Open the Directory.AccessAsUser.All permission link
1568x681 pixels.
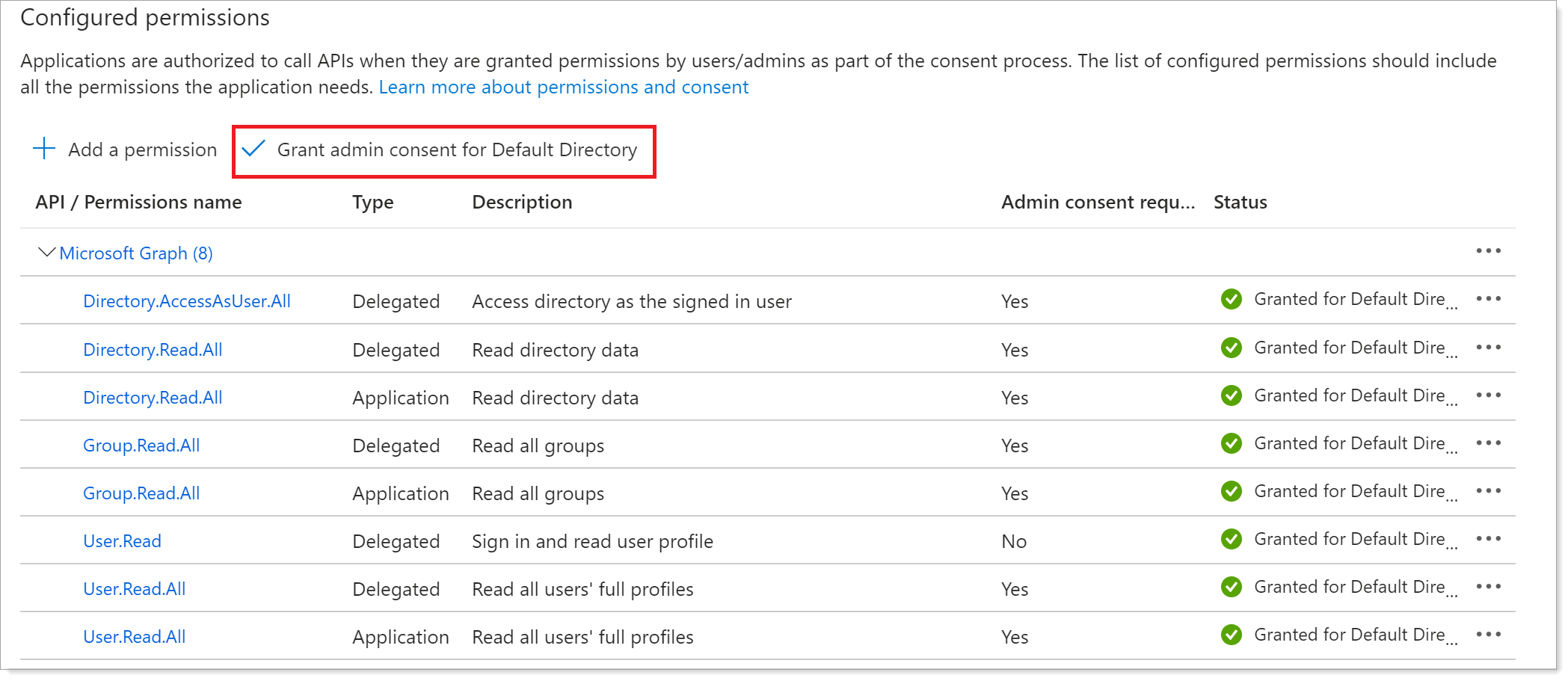[x=186, y=301]
